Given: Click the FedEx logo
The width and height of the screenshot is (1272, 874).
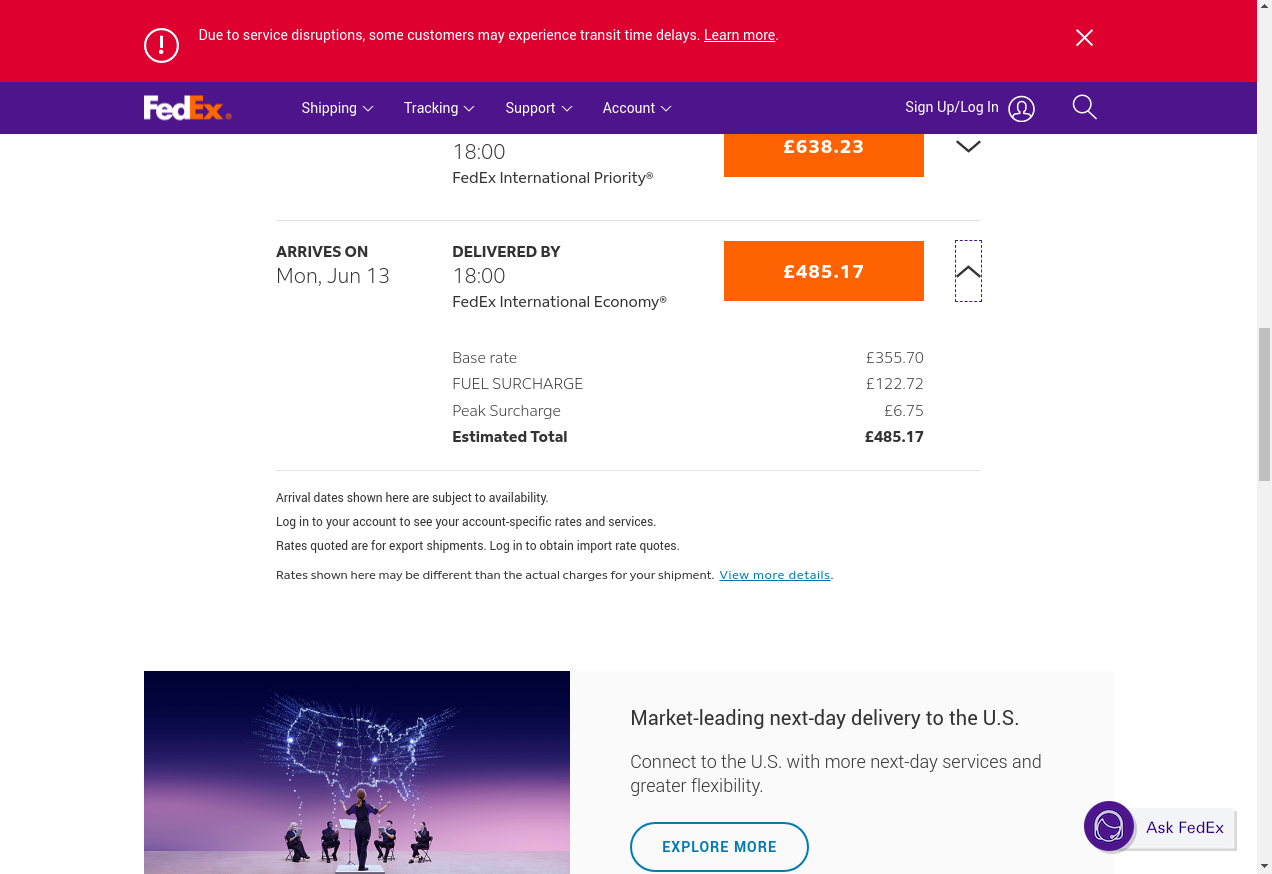Looking at the screenshot, I should coord(187,108).
